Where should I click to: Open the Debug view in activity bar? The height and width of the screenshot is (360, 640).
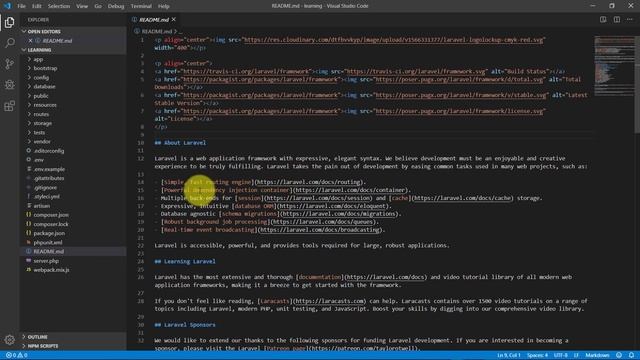(9, 84)
